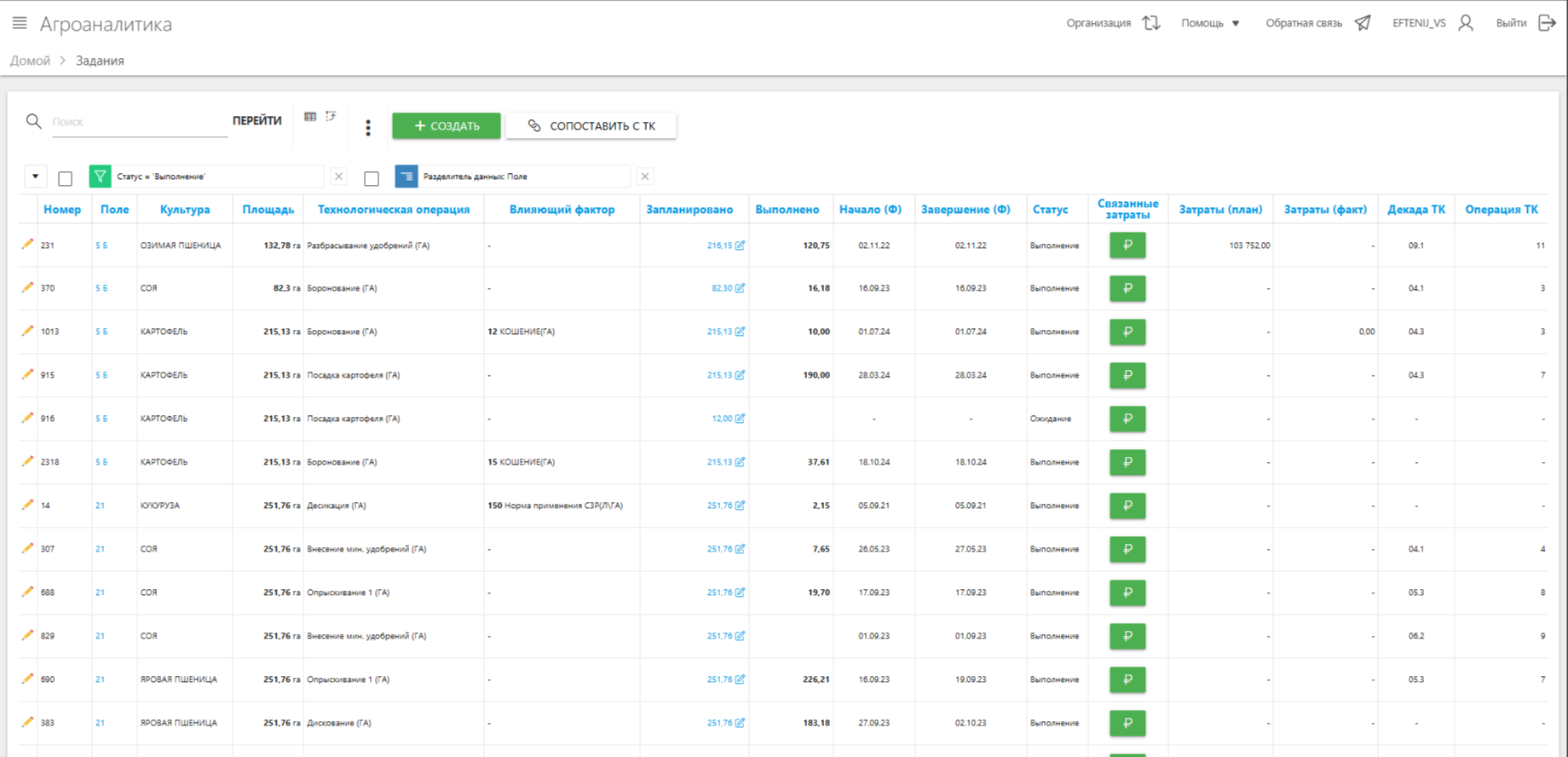Image resolution: width=1568 pixels, height=757 pixels.
Task: Click the organization switch arrows icon
Action: pyautogui.click(x=1151, y=23)
